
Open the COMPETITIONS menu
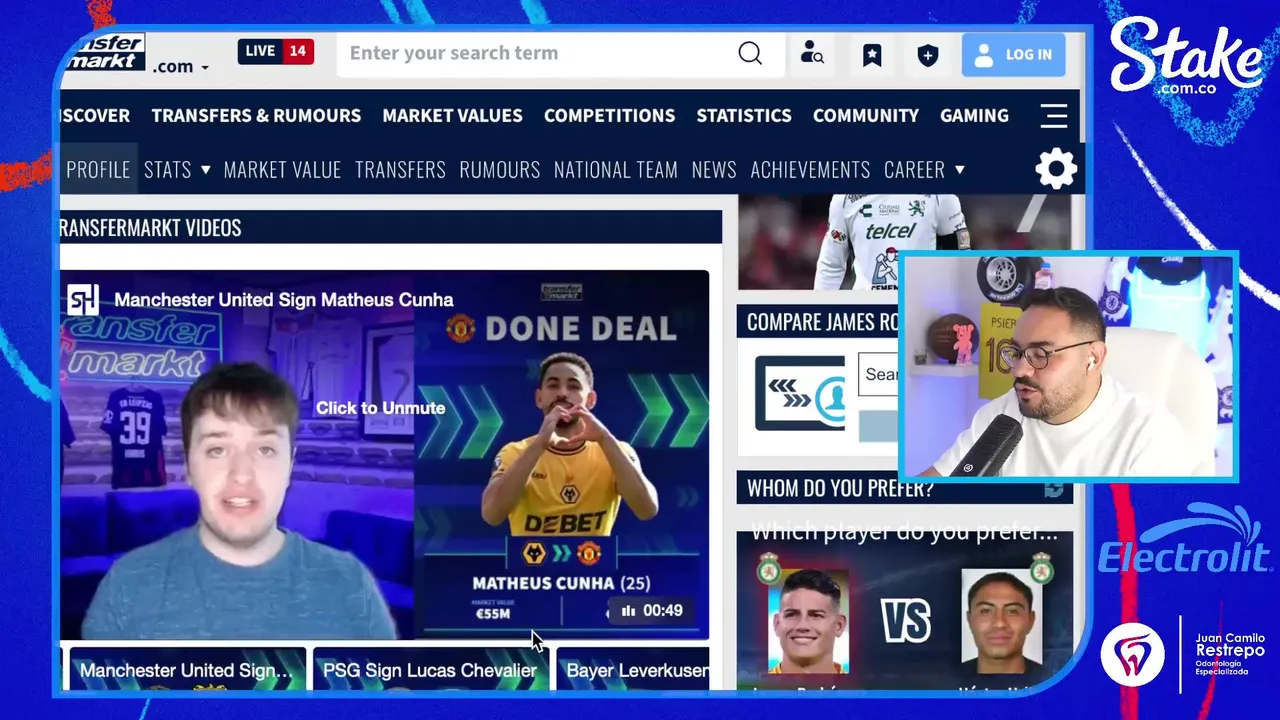(x=609, y=115)
